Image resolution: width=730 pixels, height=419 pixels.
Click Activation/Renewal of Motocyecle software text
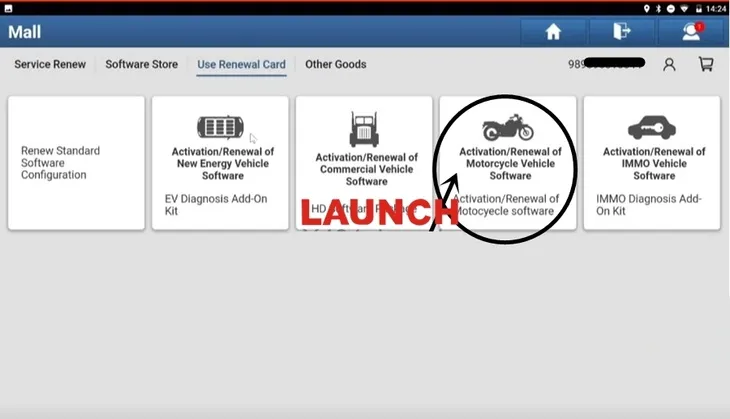(506, 205)
